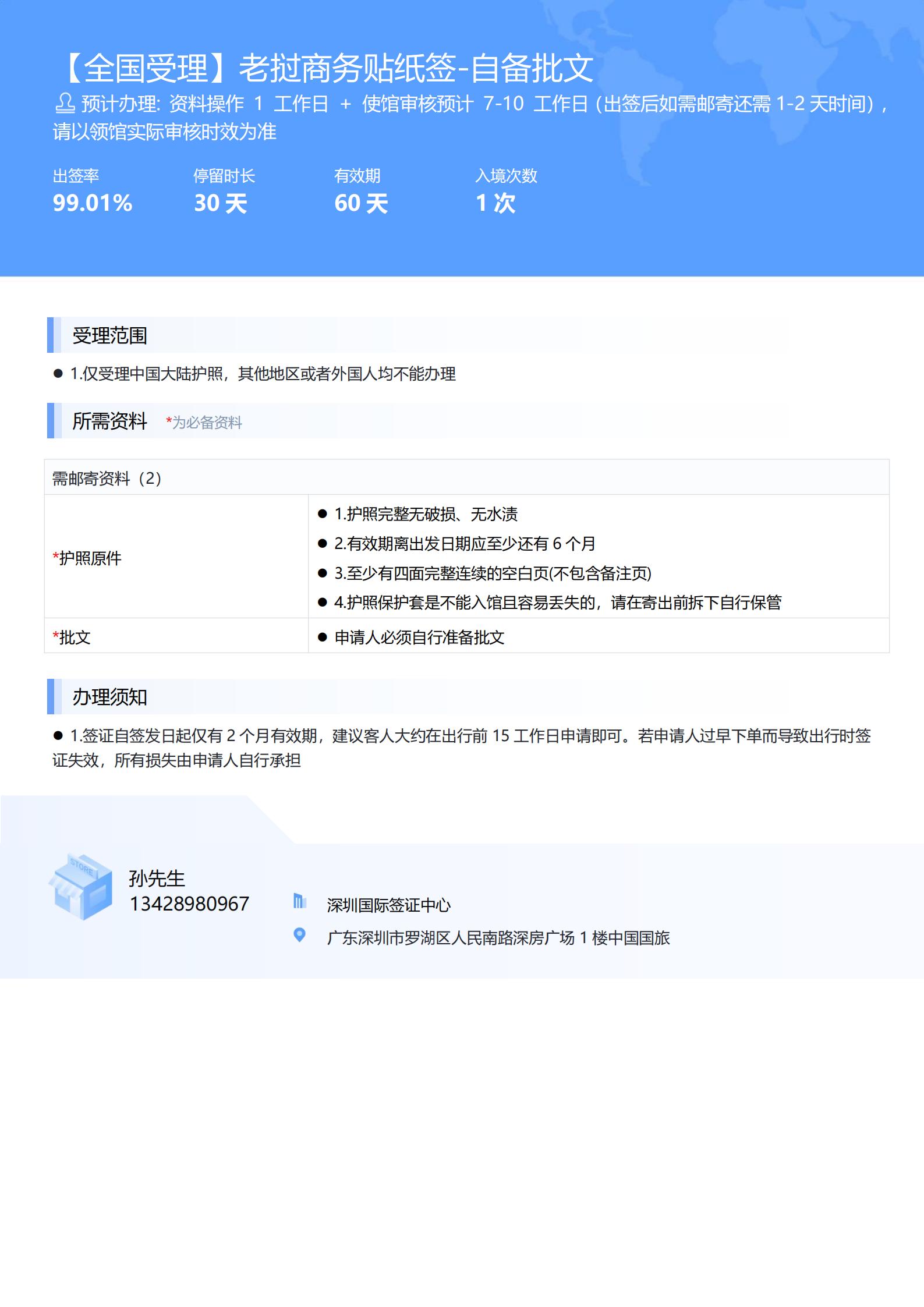Click the location pin icon
The height and width of the screenshot is (1307, 924).
[299, 935]
